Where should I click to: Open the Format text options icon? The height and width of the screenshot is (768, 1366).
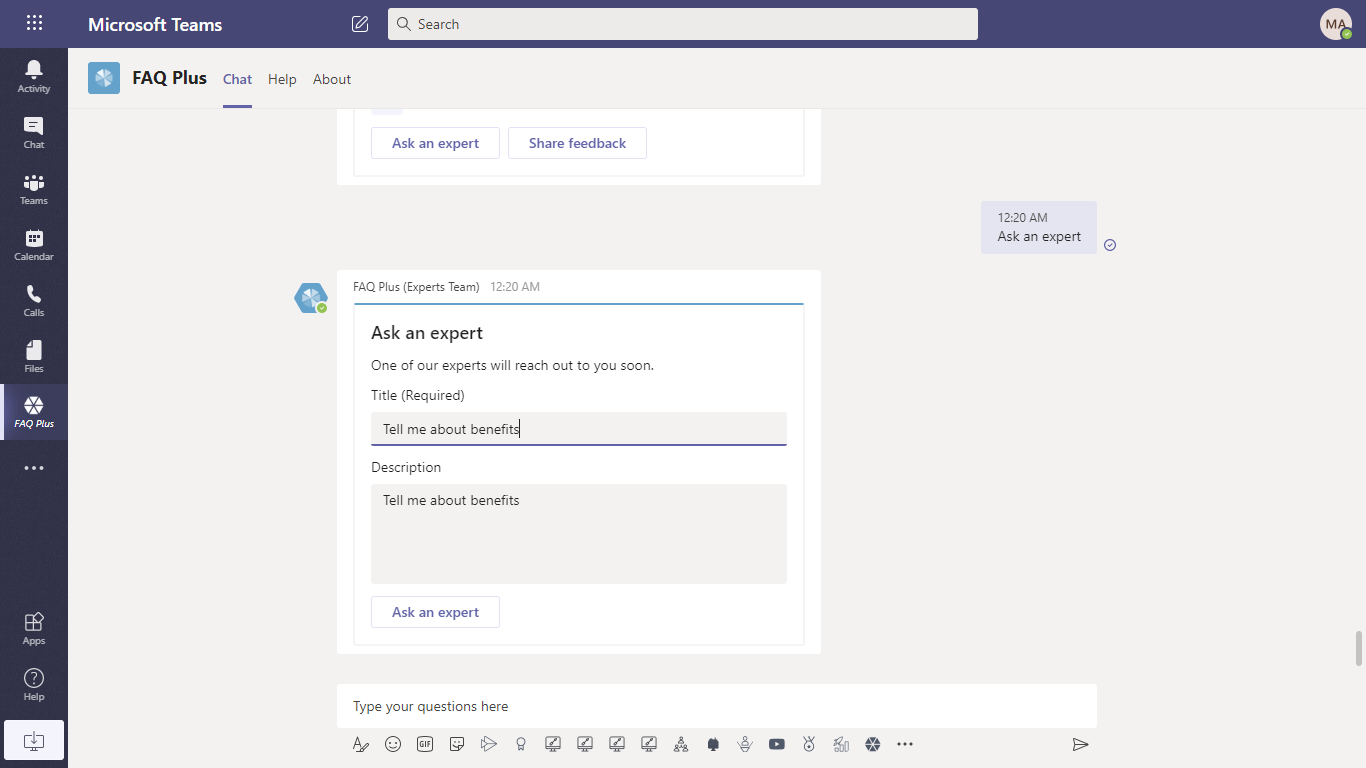pos(361,744)
